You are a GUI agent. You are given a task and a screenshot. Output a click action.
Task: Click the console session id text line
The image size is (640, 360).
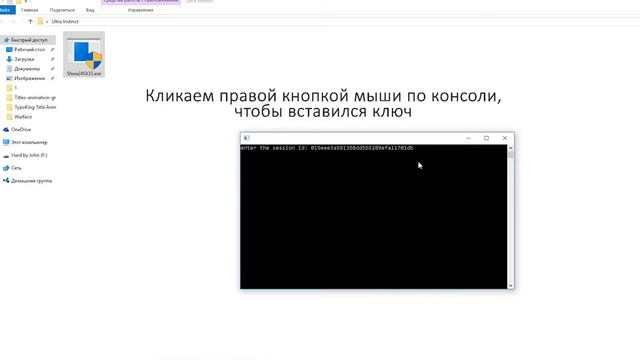coord(327,148)
